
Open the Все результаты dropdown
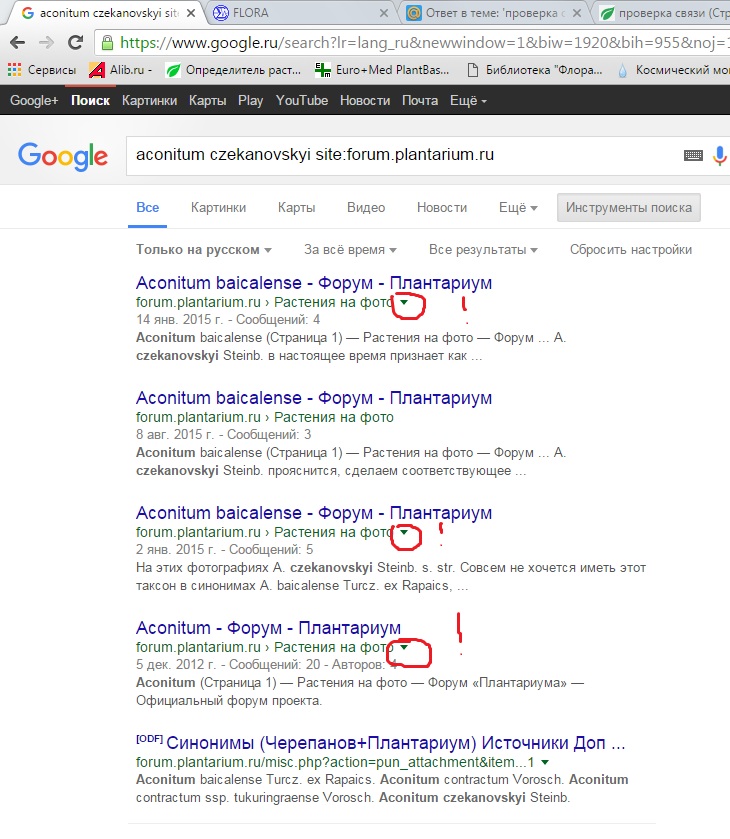(483, 250)
